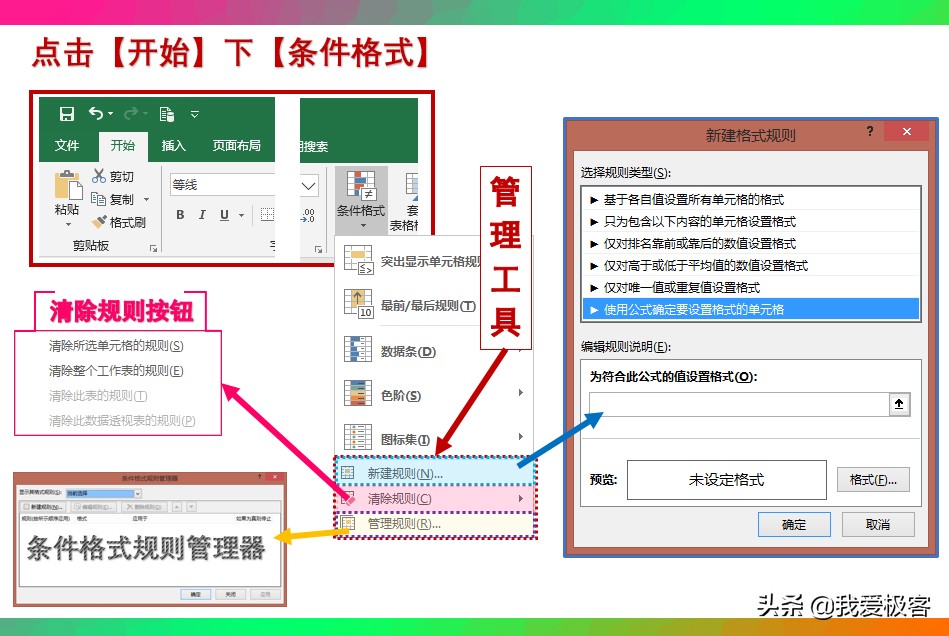
Task: Click the 未设定格式 preview box
Action: 726,480
